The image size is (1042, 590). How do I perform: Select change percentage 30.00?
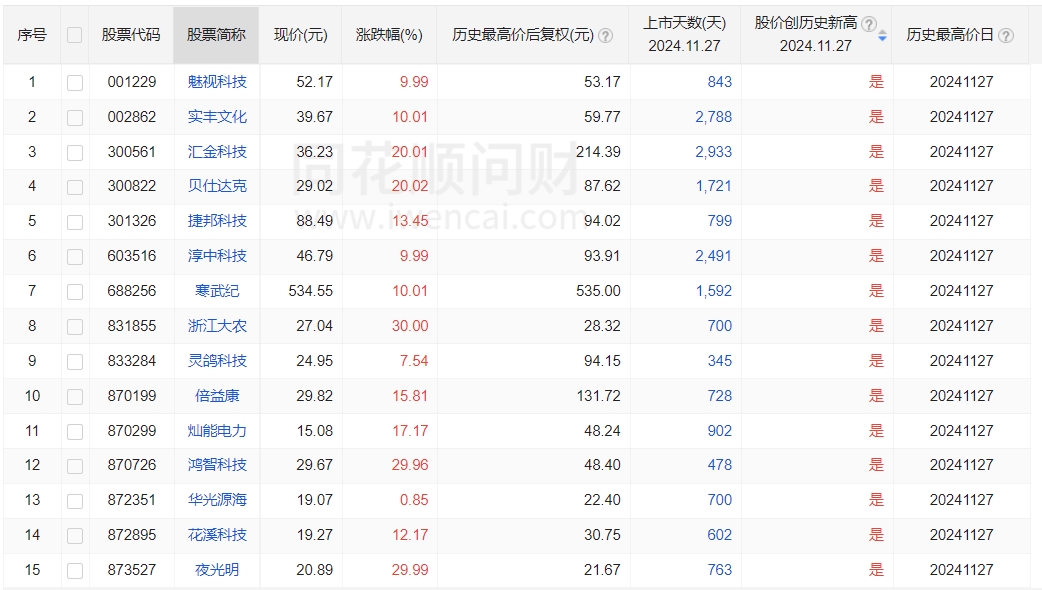[x=410, y=326]
